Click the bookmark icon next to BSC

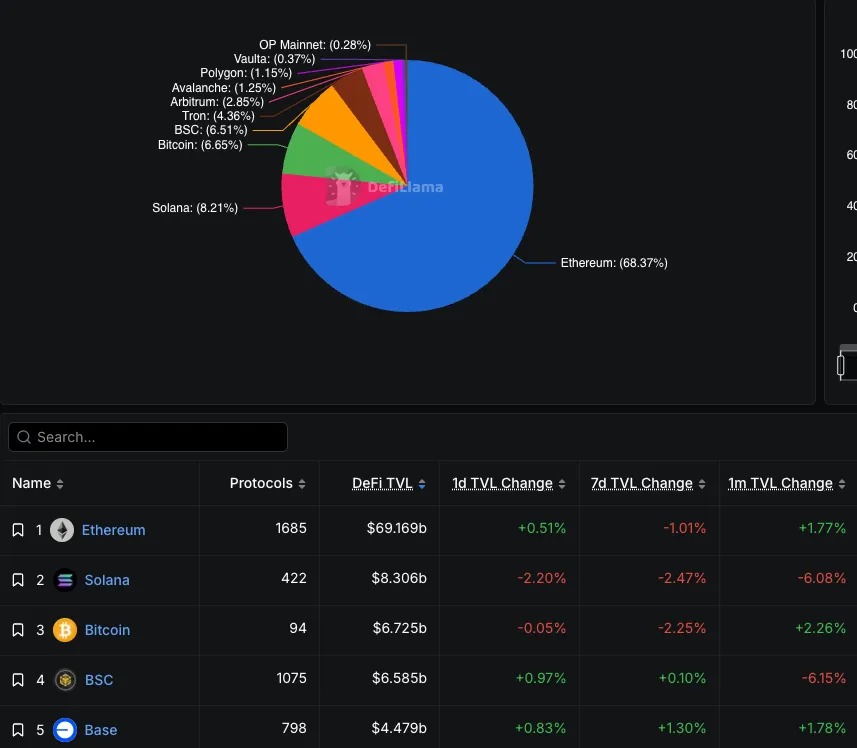[x=16, y=680]
